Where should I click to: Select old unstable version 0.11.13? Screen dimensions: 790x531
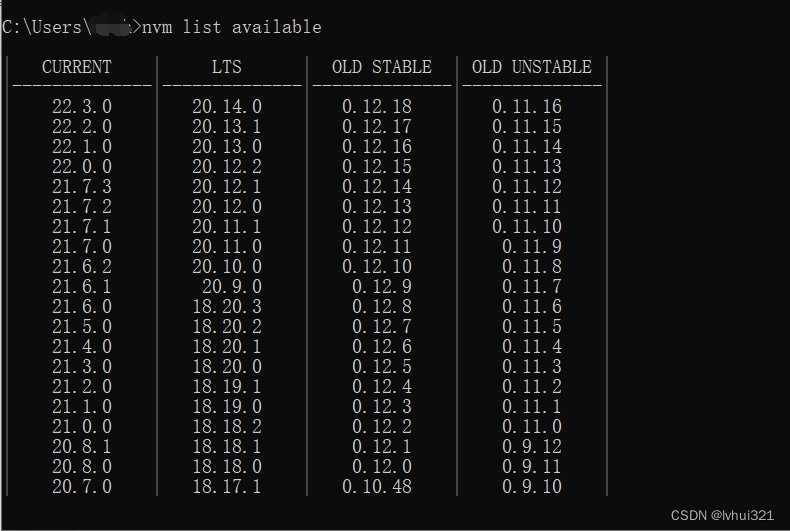tap(527, 166)
